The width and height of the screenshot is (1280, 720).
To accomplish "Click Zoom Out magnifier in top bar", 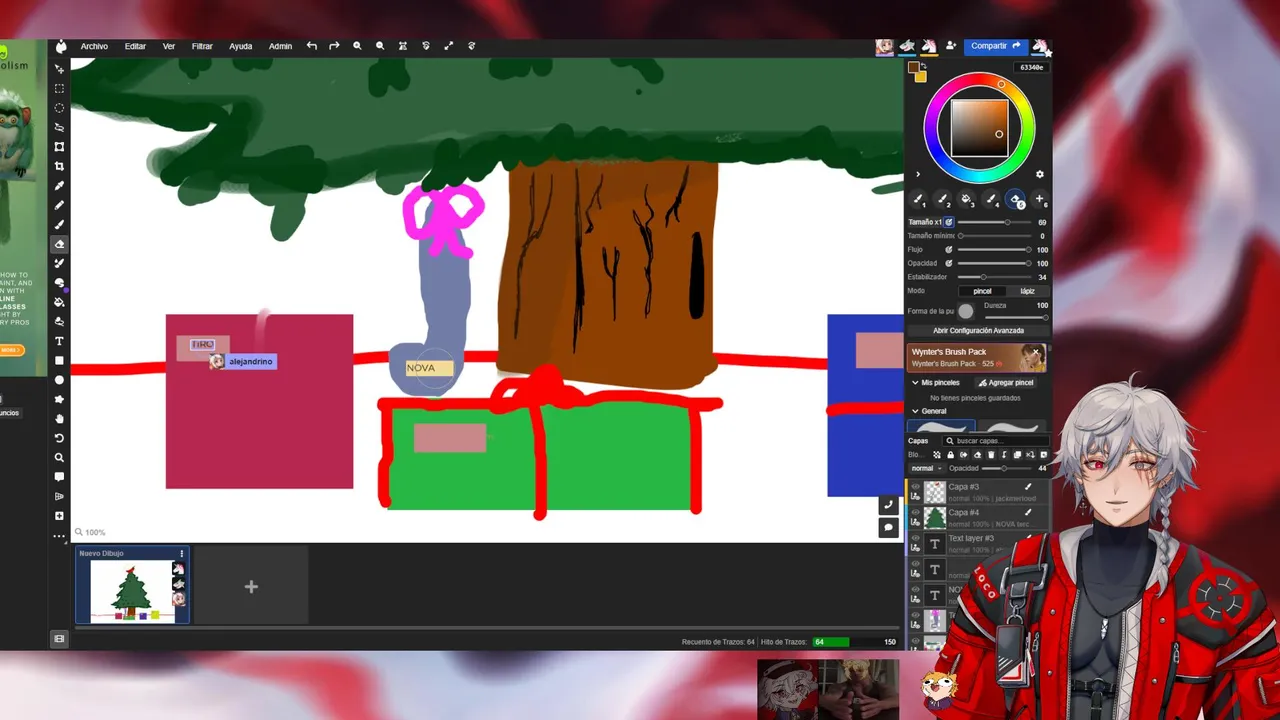I will coord(380,46).
